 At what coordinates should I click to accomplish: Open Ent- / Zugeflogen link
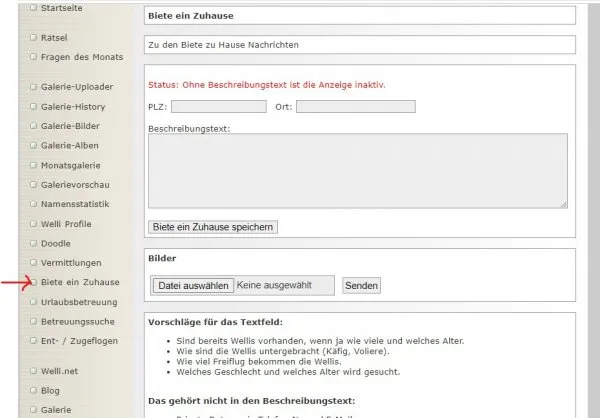(x=79, y=341)
